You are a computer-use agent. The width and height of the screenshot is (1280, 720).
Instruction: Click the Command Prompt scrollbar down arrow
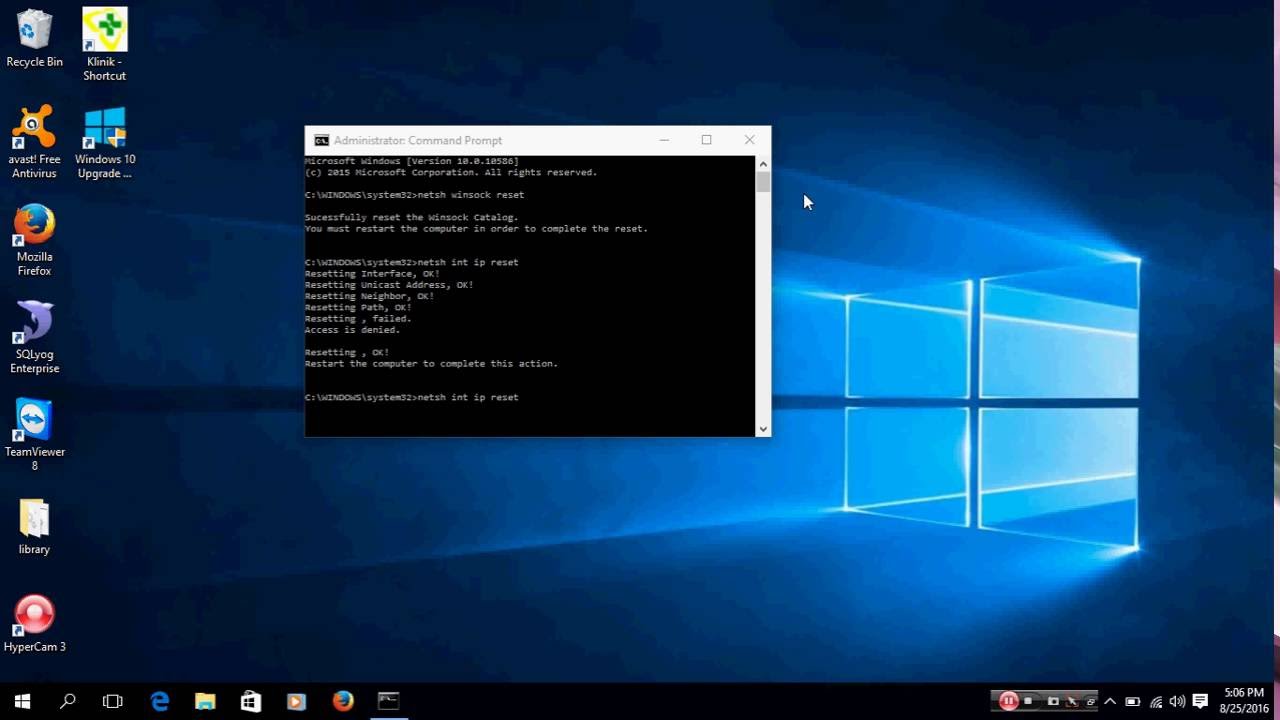pyautogui.click(x=763, y=429)
